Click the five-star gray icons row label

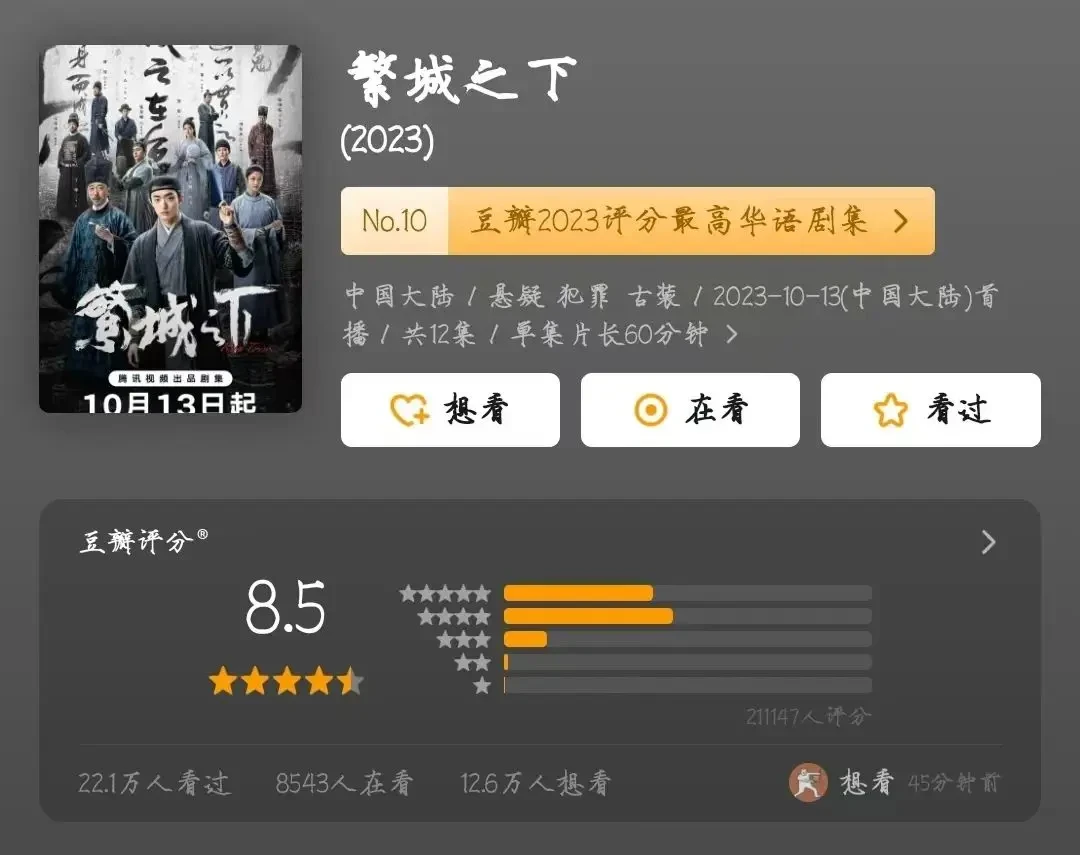(x=445, y=593)
